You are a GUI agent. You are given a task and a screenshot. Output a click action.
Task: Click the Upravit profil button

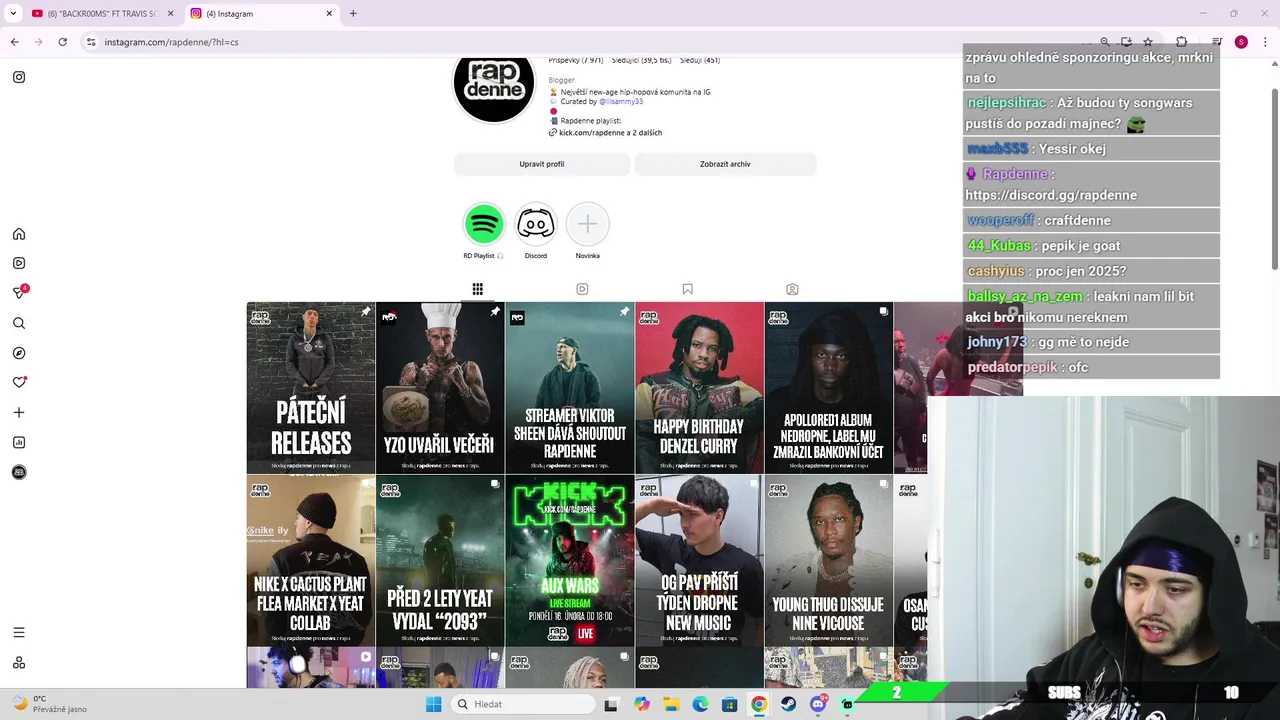click(542, 164)
